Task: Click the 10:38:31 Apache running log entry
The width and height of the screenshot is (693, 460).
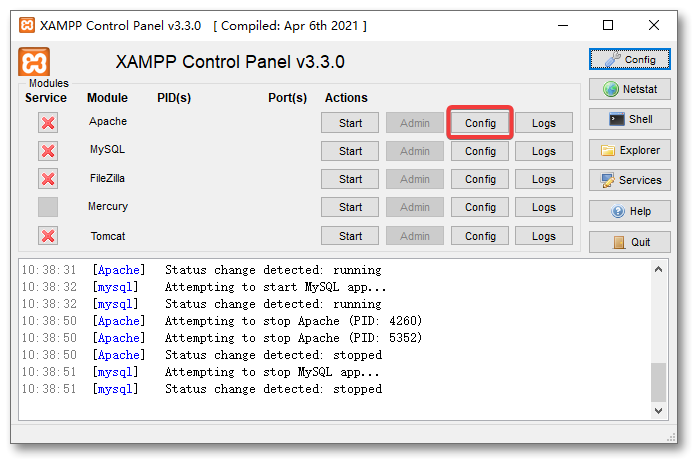Action: click(x=202, y=270)
